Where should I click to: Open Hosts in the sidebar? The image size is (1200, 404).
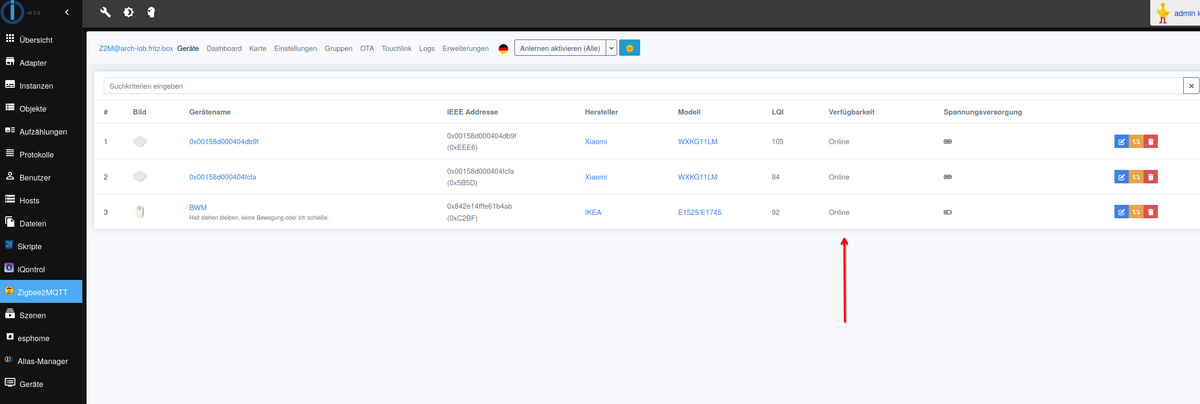(42, 200)
